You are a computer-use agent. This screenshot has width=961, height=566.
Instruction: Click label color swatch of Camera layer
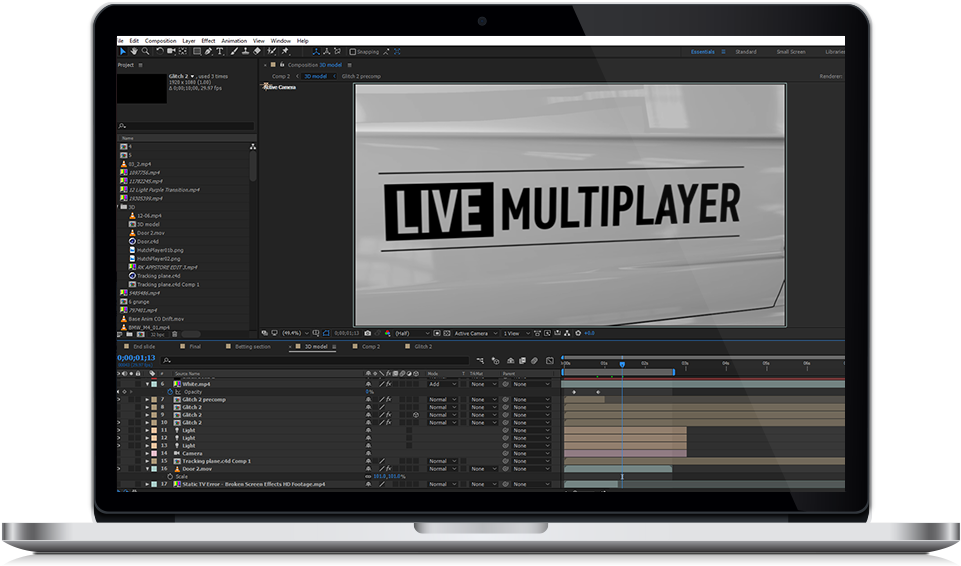tap(154, 453)
